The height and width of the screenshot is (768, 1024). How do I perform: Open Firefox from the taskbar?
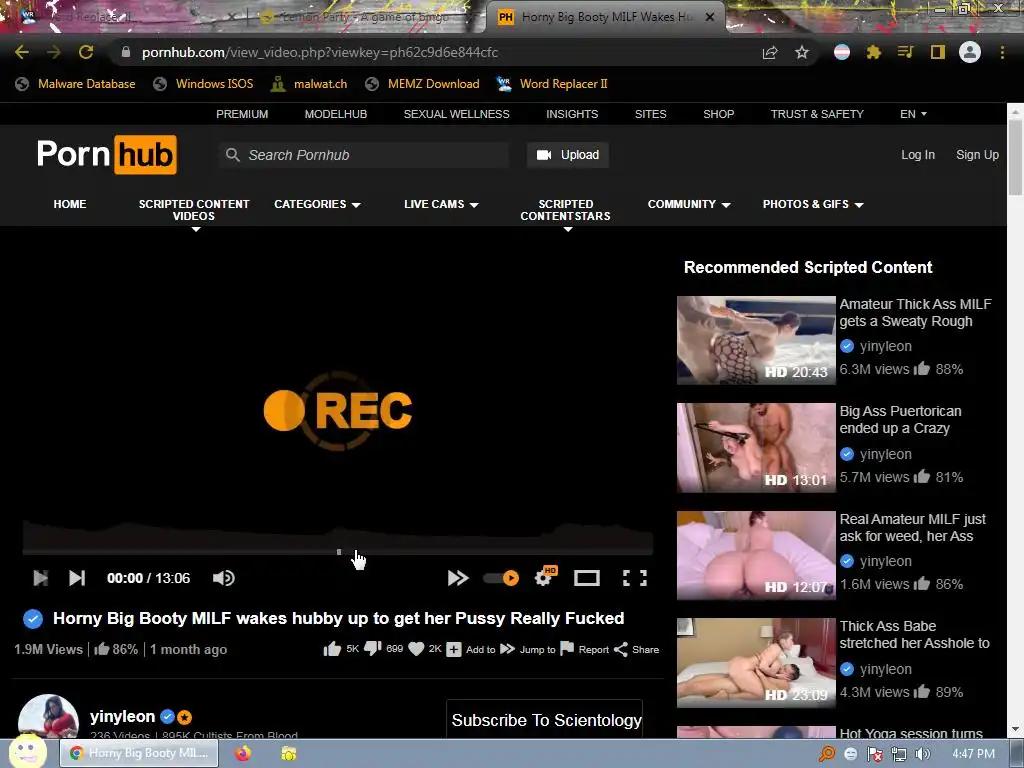[x=243, y=753]
